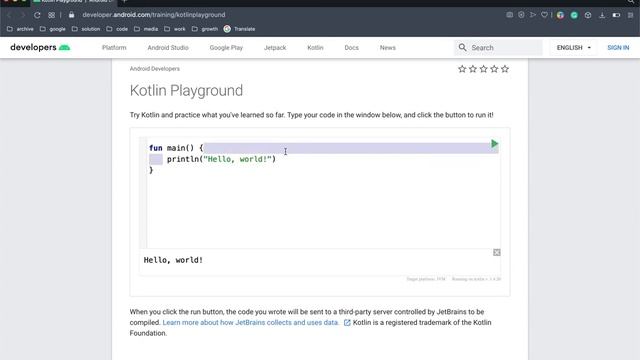
Task: Rate page with the fourth star
Action: [494, 69]
